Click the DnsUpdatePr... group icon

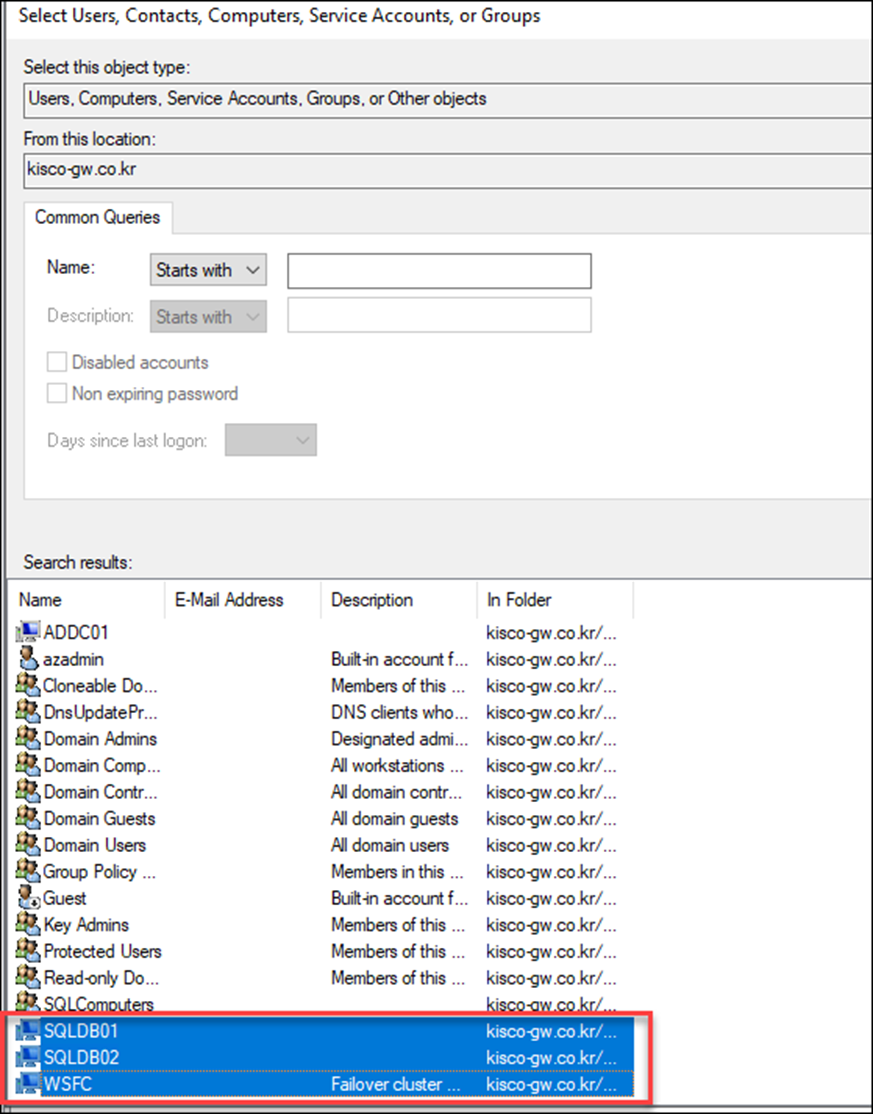pyautogui.click(x=28, y=712)
